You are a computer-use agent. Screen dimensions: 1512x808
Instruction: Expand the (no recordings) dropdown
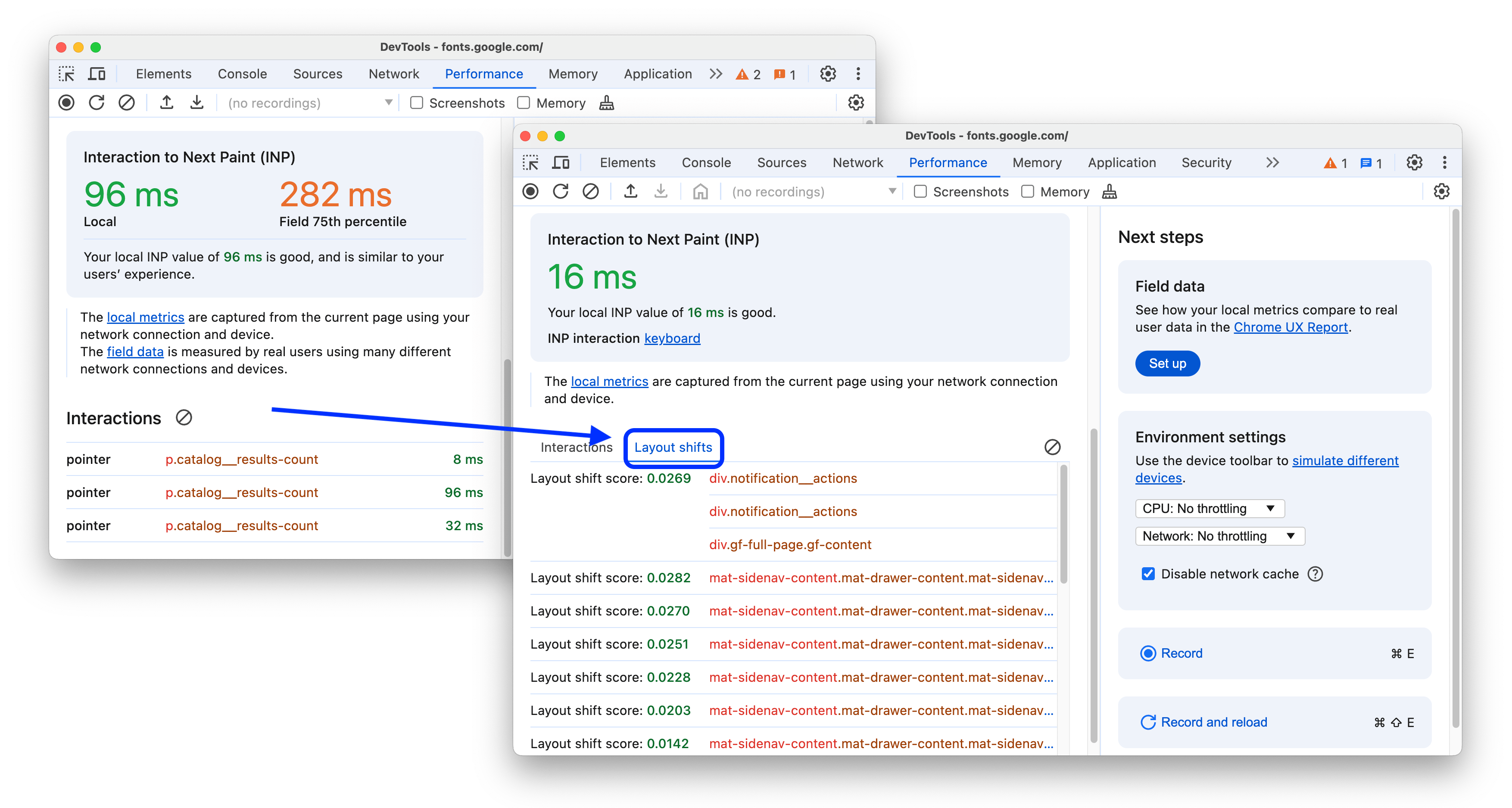pos(893,191)
